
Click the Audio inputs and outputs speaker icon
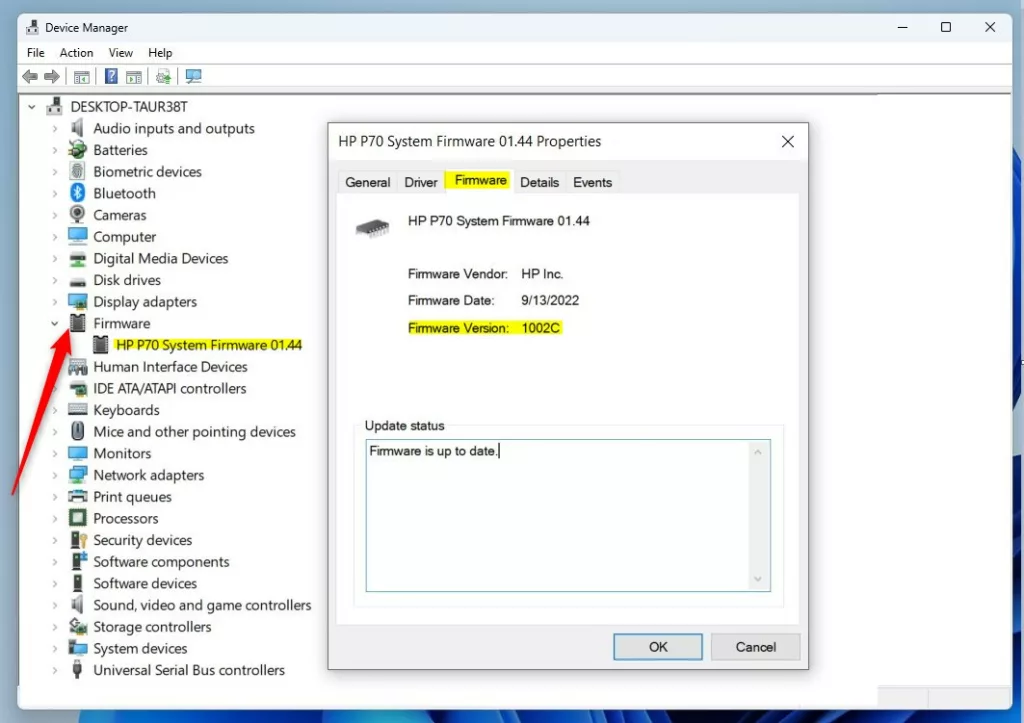[78, 128]
